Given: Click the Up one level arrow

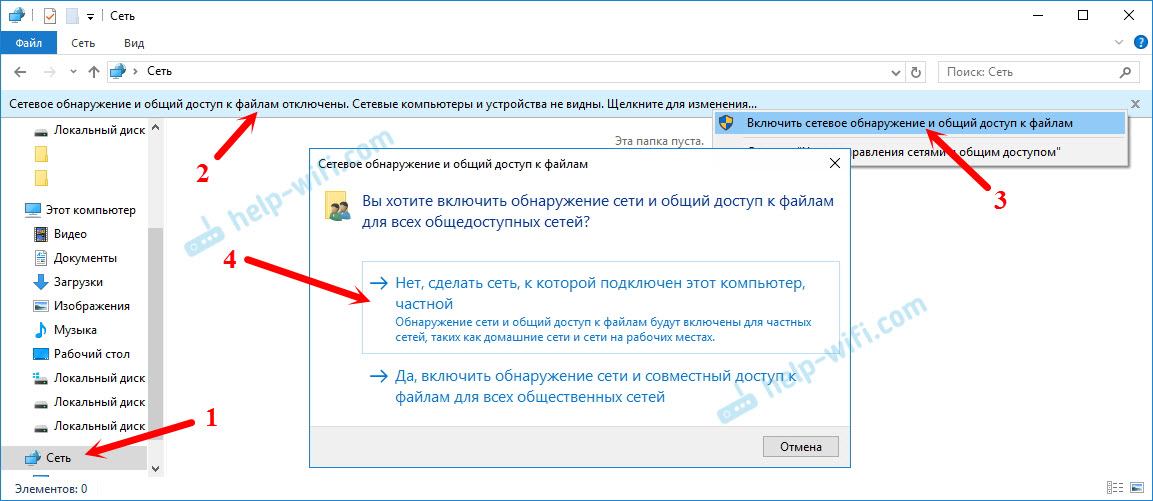Looking at the screenshot, I should pos(94,72).
